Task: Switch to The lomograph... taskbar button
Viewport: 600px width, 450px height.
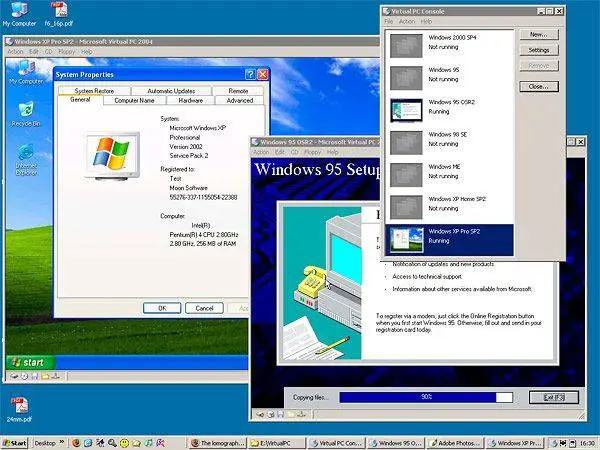Action: pos(218,443)
